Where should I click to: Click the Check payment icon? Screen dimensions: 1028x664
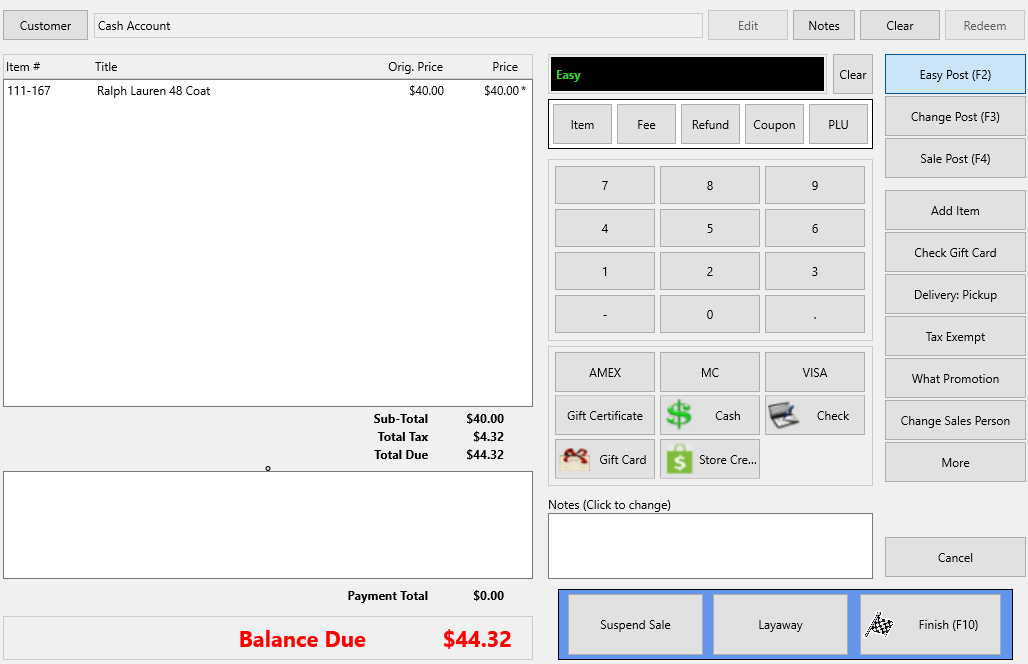[x=783, y=415]
